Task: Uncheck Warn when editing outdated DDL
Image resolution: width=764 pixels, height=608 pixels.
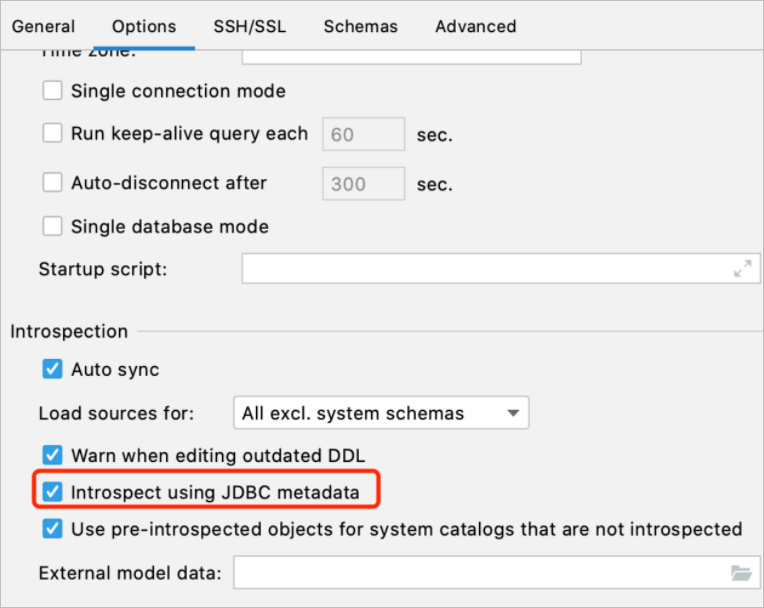Action: pyautogui.click(x=53, y=456)
